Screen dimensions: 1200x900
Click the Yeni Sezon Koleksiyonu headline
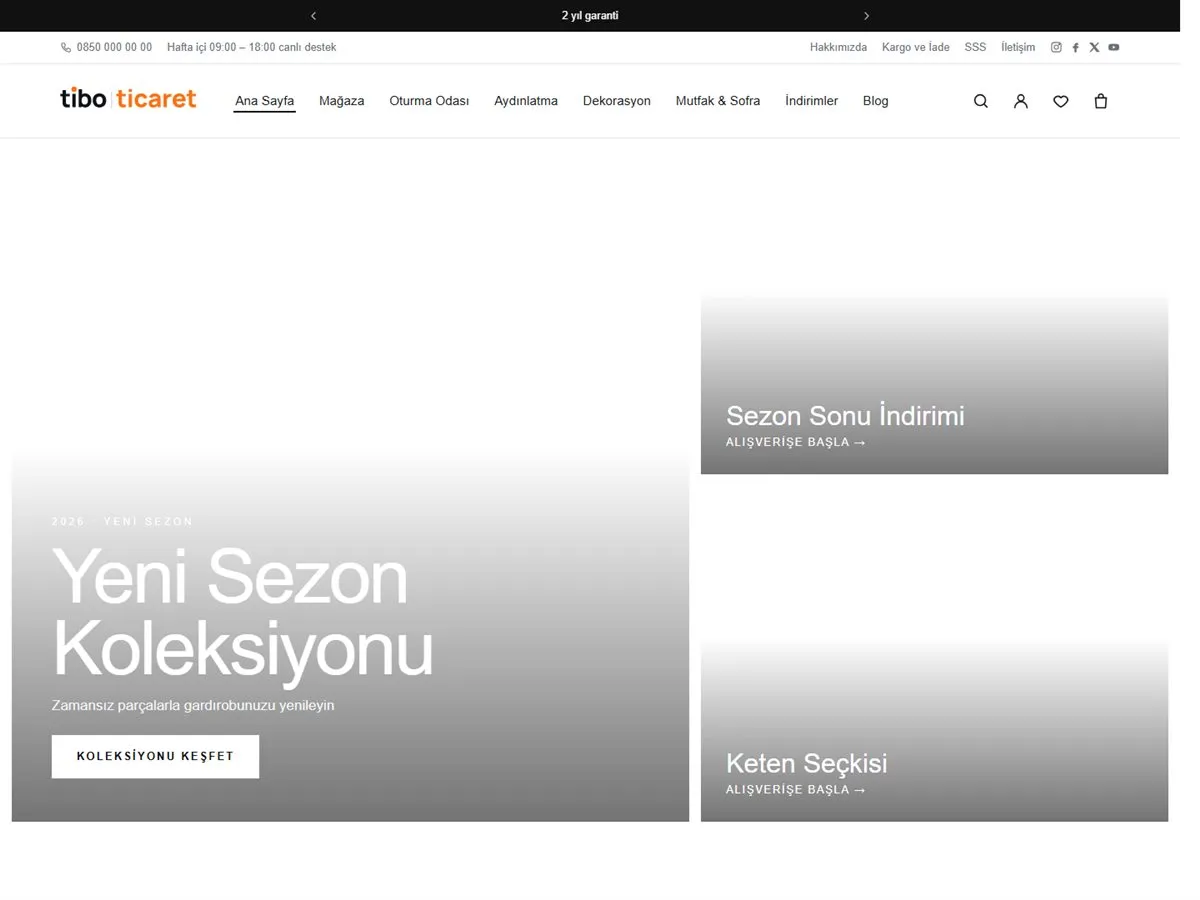[x=242, y=613]
